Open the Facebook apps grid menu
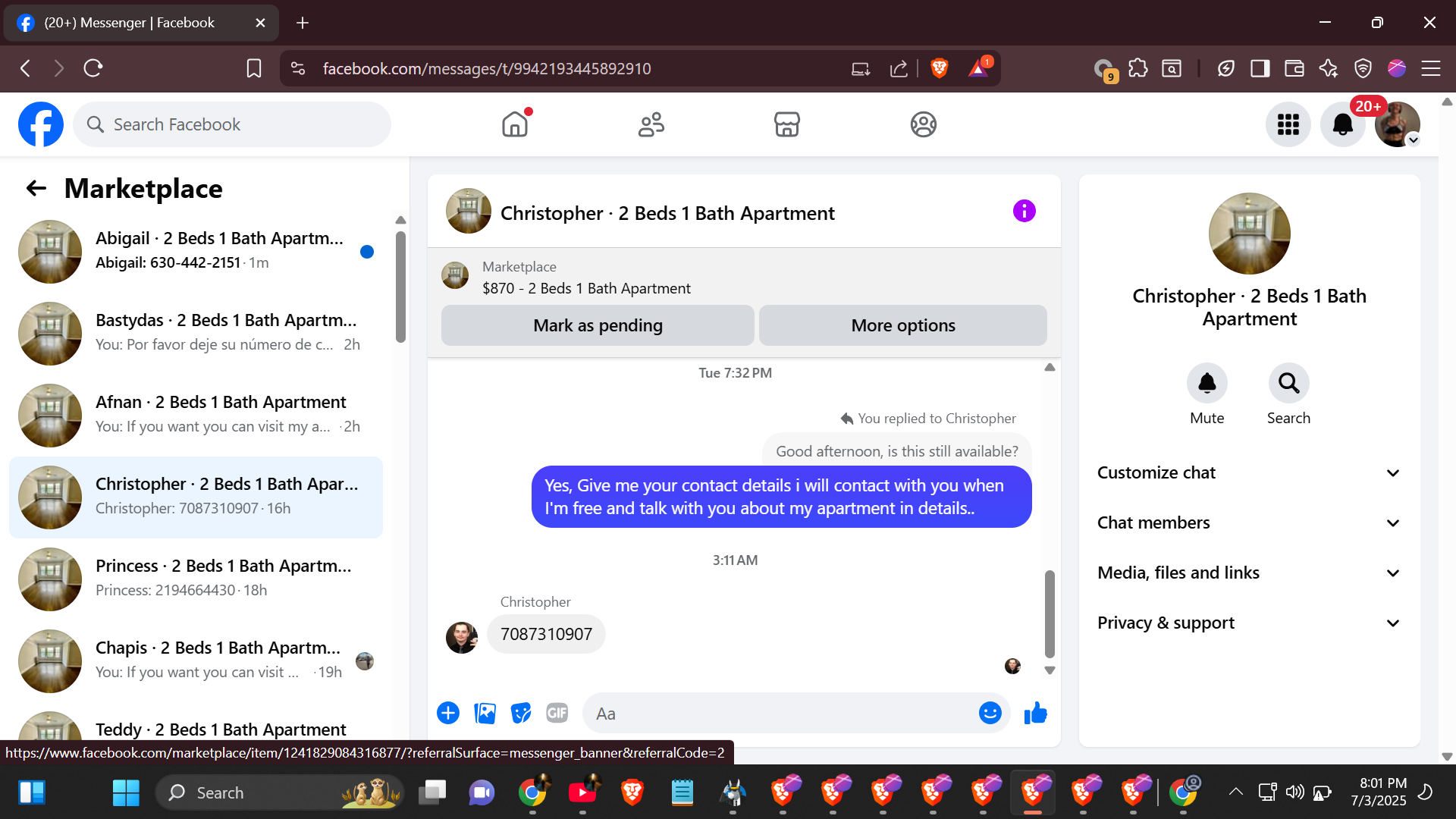 pyautogui.click(x=1288, y=124)
